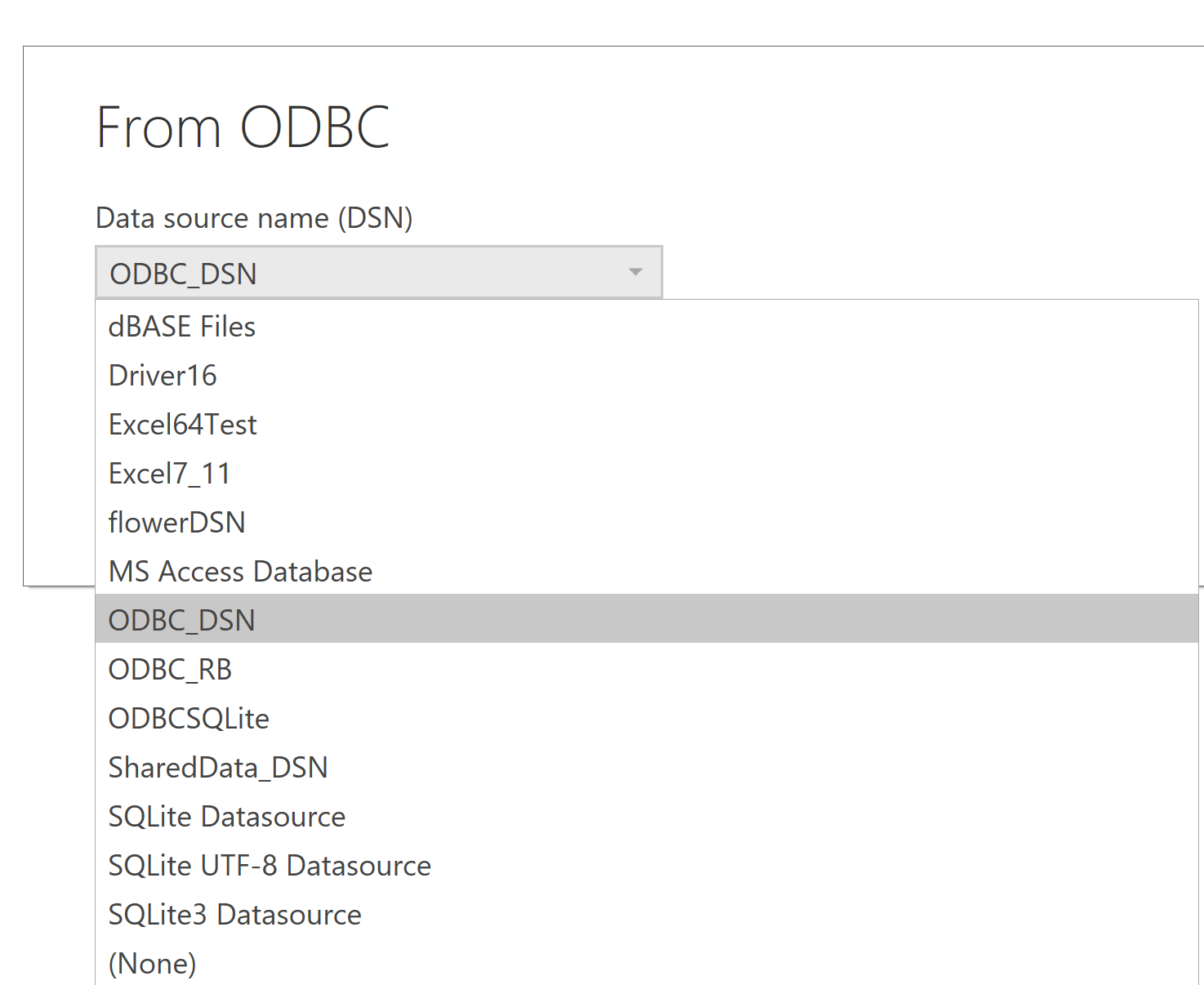Choose the (None) option at the bottom
This screenshot has height=985, width=1204.
(152, 963)
